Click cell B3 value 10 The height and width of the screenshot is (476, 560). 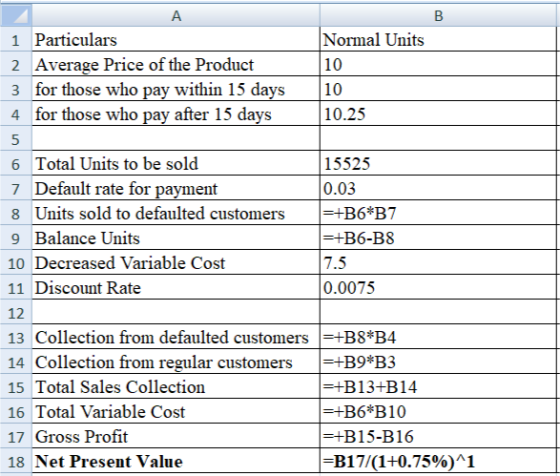[x=439, y=89]
